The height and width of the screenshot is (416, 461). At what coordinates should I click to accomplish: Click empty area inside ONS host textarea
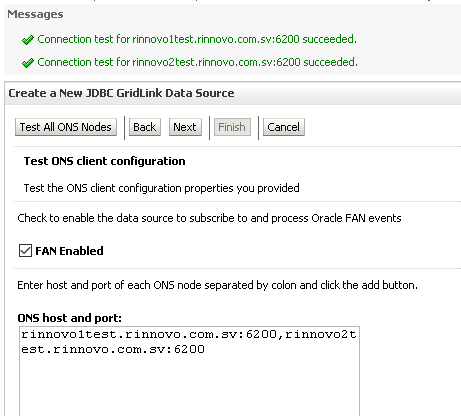pyautogui.click(x=189, y=387)
